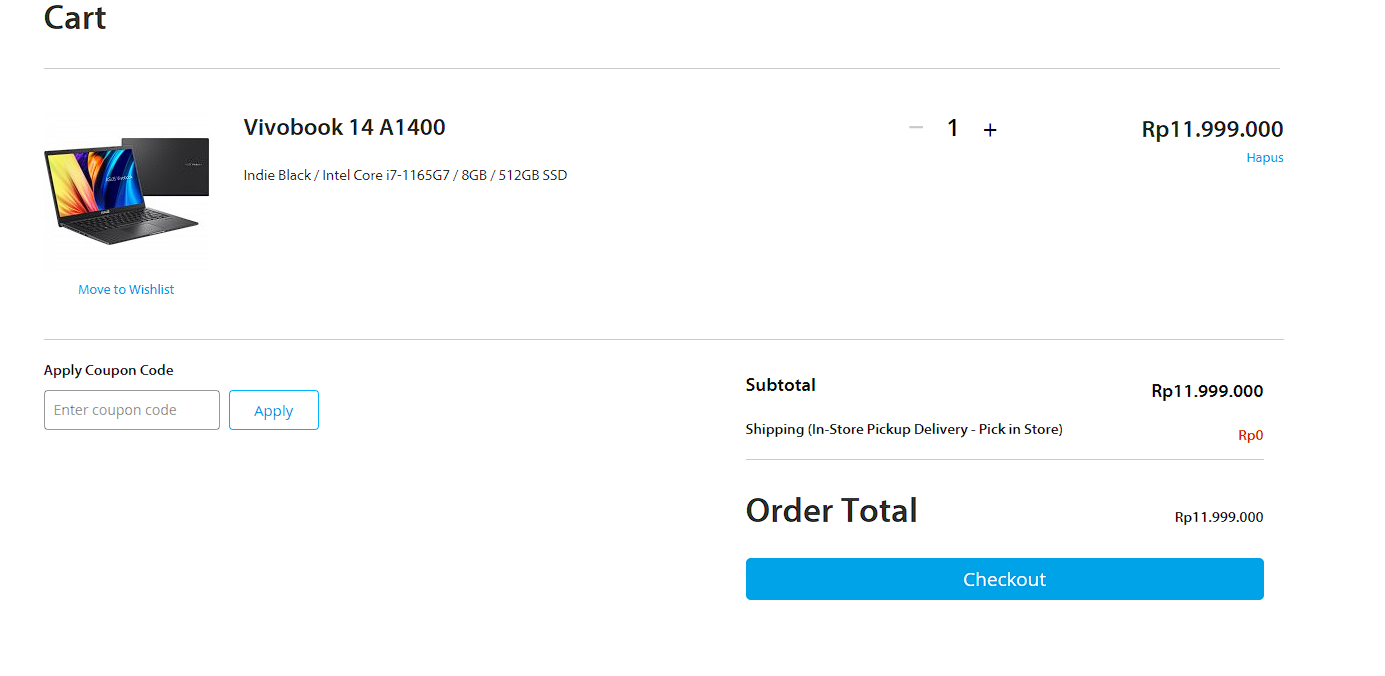This screenshot has height=676, width=1385.
Task: Click the red Rp0 shipping cost
Action: 1250,435
